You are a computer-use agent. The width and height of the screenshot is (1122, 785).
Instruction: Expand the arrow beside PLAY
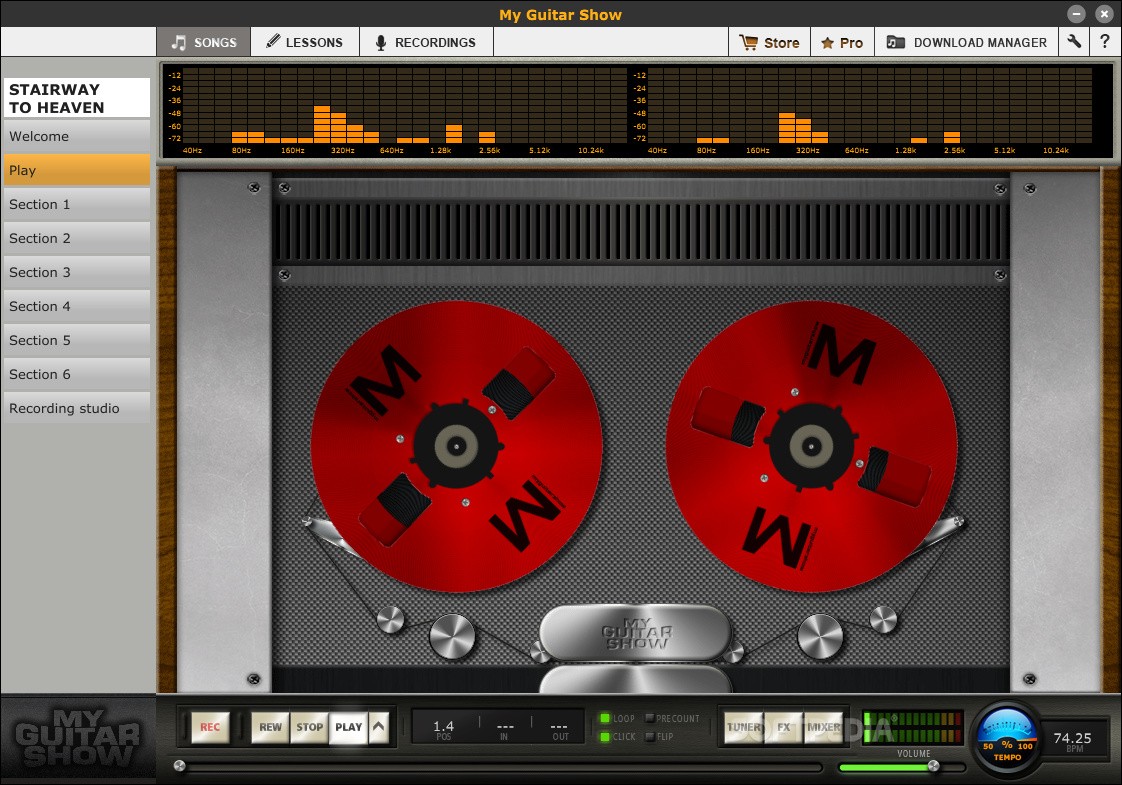pos(379,727)
